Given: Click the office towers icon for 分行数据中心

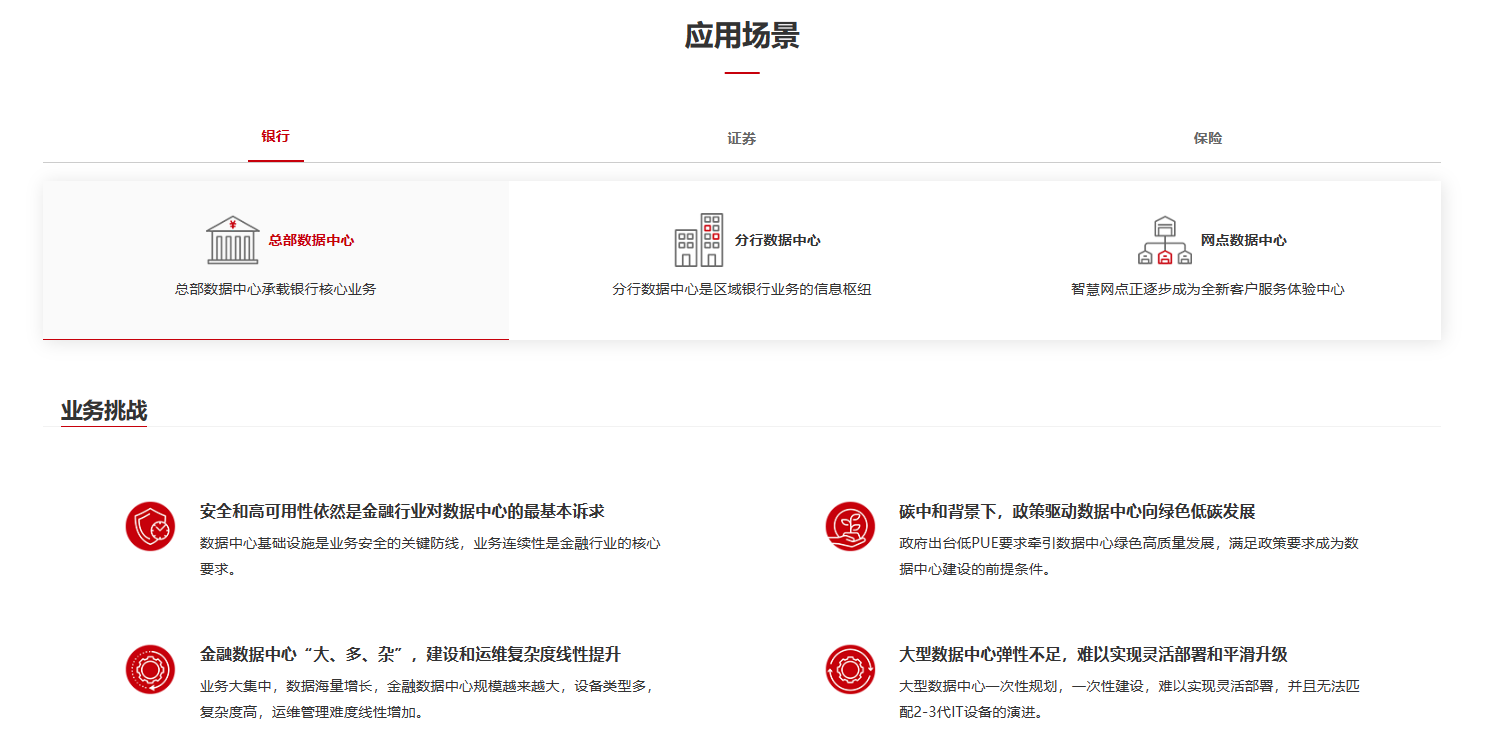Looking at the screenshot, I should (x=699, y=240).
